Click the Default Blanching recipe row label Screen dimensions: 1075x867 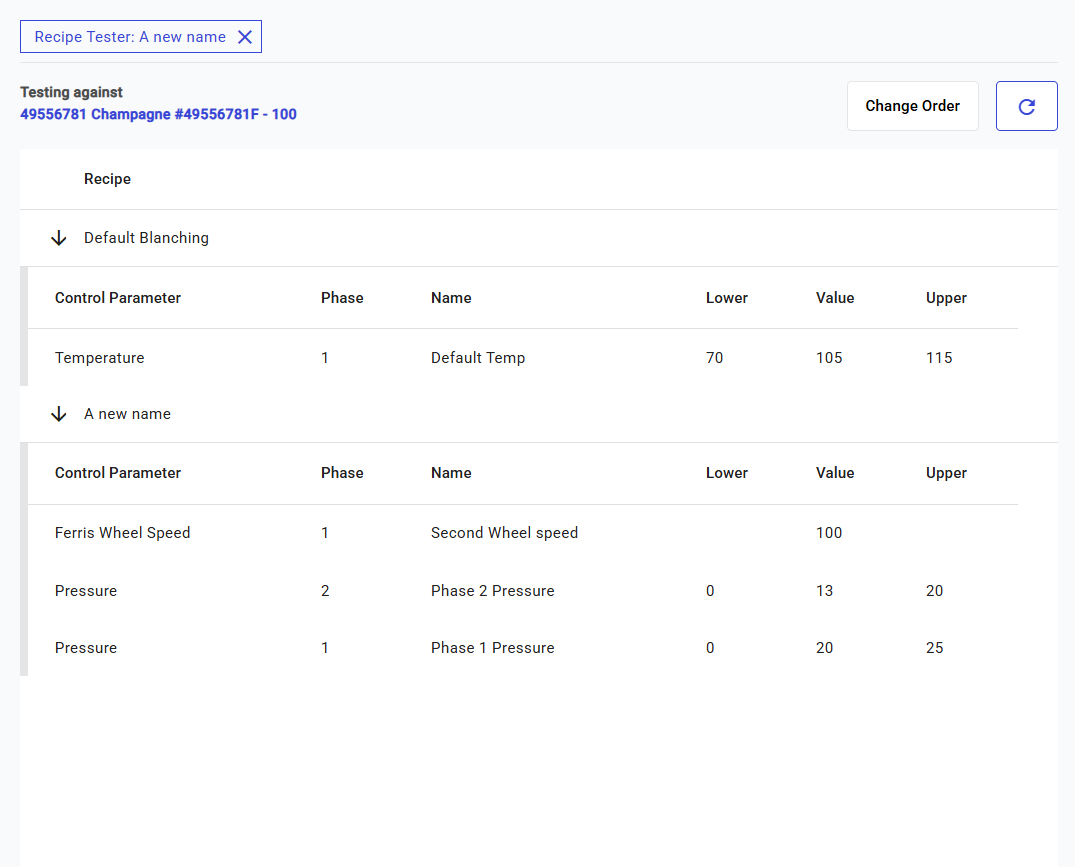pos(146,238)
